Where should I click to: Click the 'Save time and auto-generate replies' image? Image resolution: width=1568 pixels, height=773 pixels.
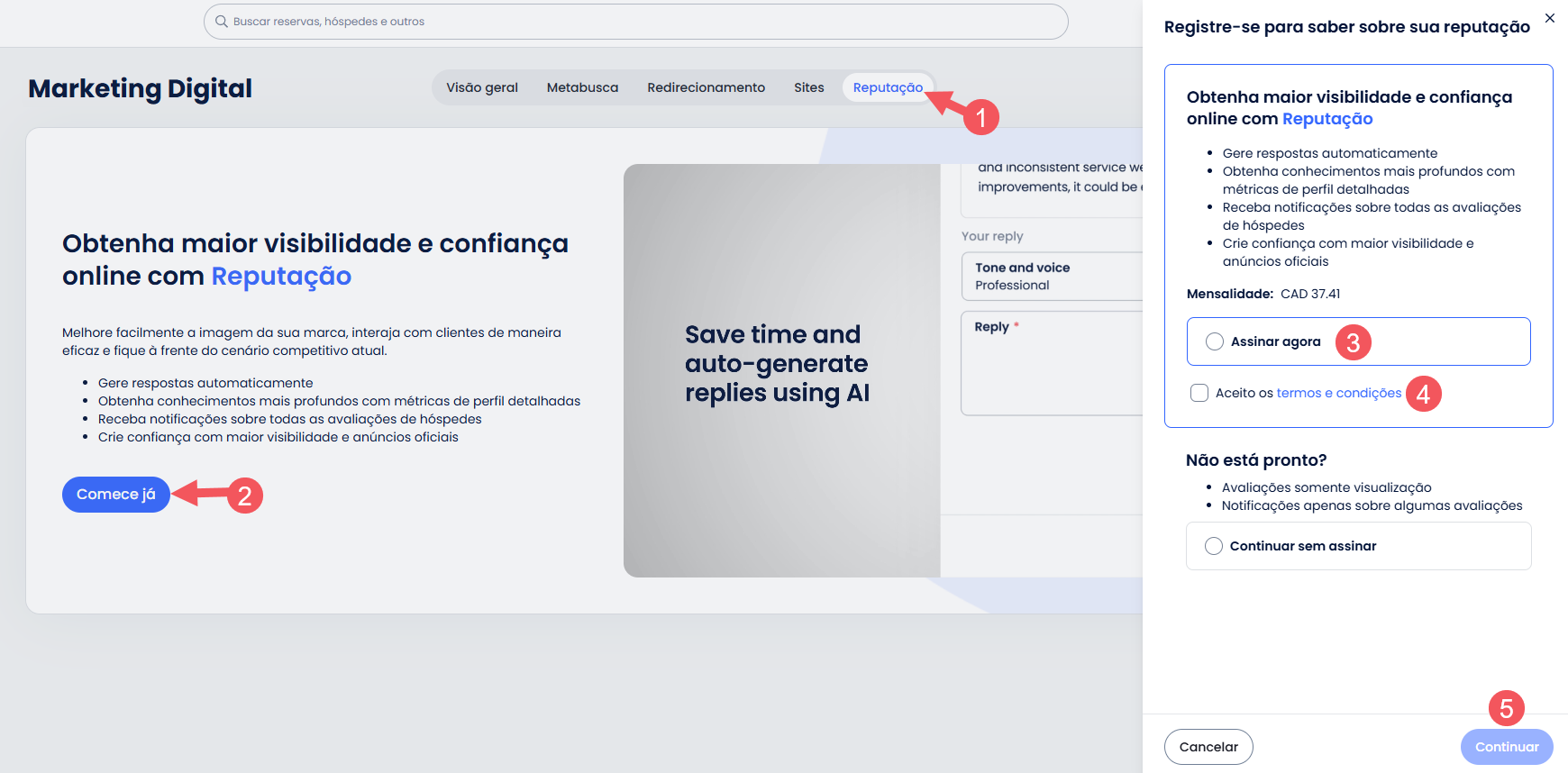pos(780,369)
